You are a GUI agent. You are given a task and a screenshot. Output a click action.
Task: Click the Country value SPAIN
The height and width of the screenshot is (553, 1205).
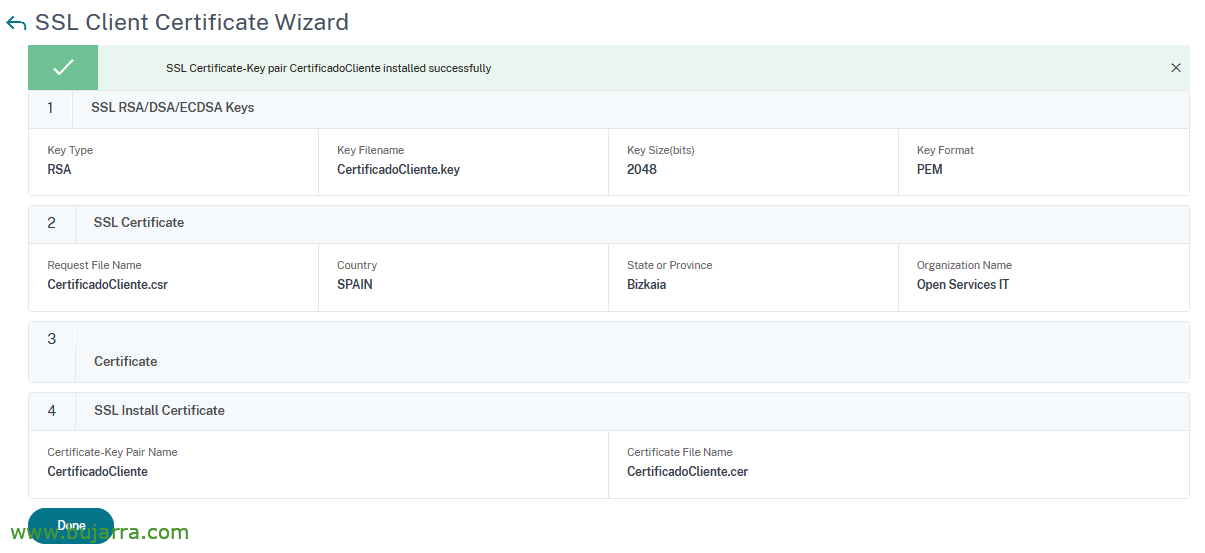[x=355, y=285]
